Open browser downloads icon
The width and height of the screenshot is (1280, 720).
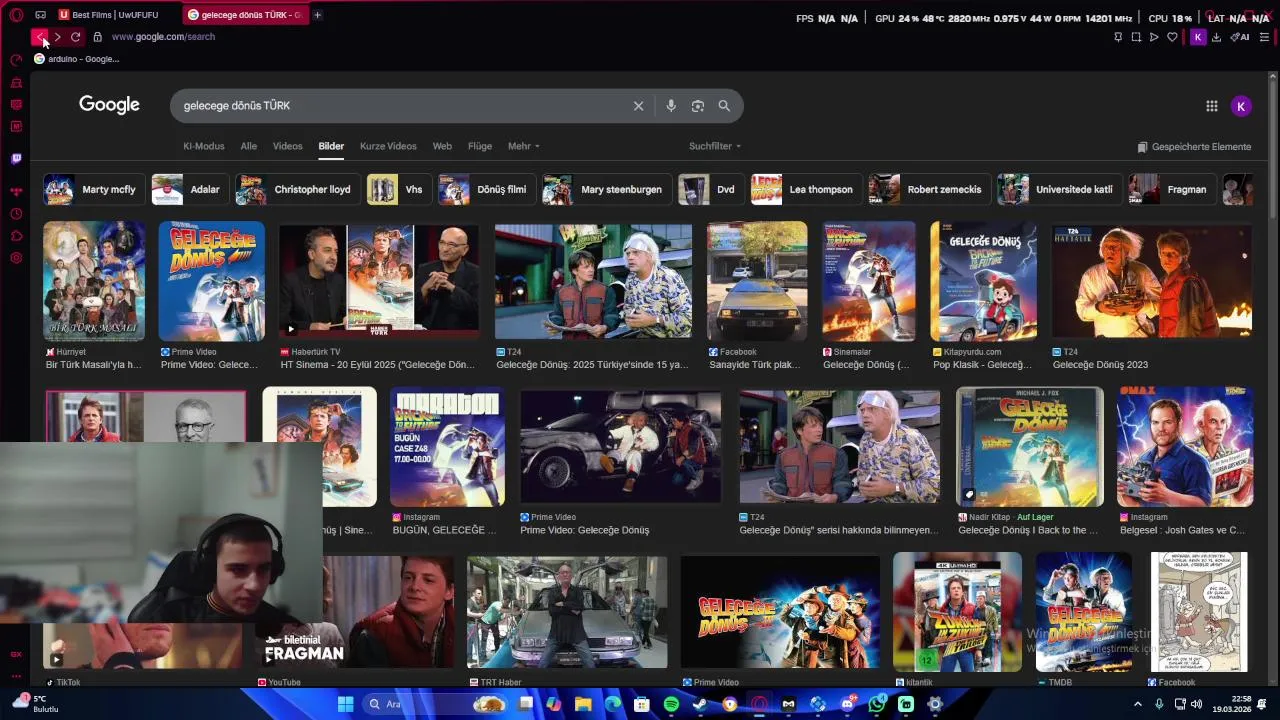[x=1216, y=37]
